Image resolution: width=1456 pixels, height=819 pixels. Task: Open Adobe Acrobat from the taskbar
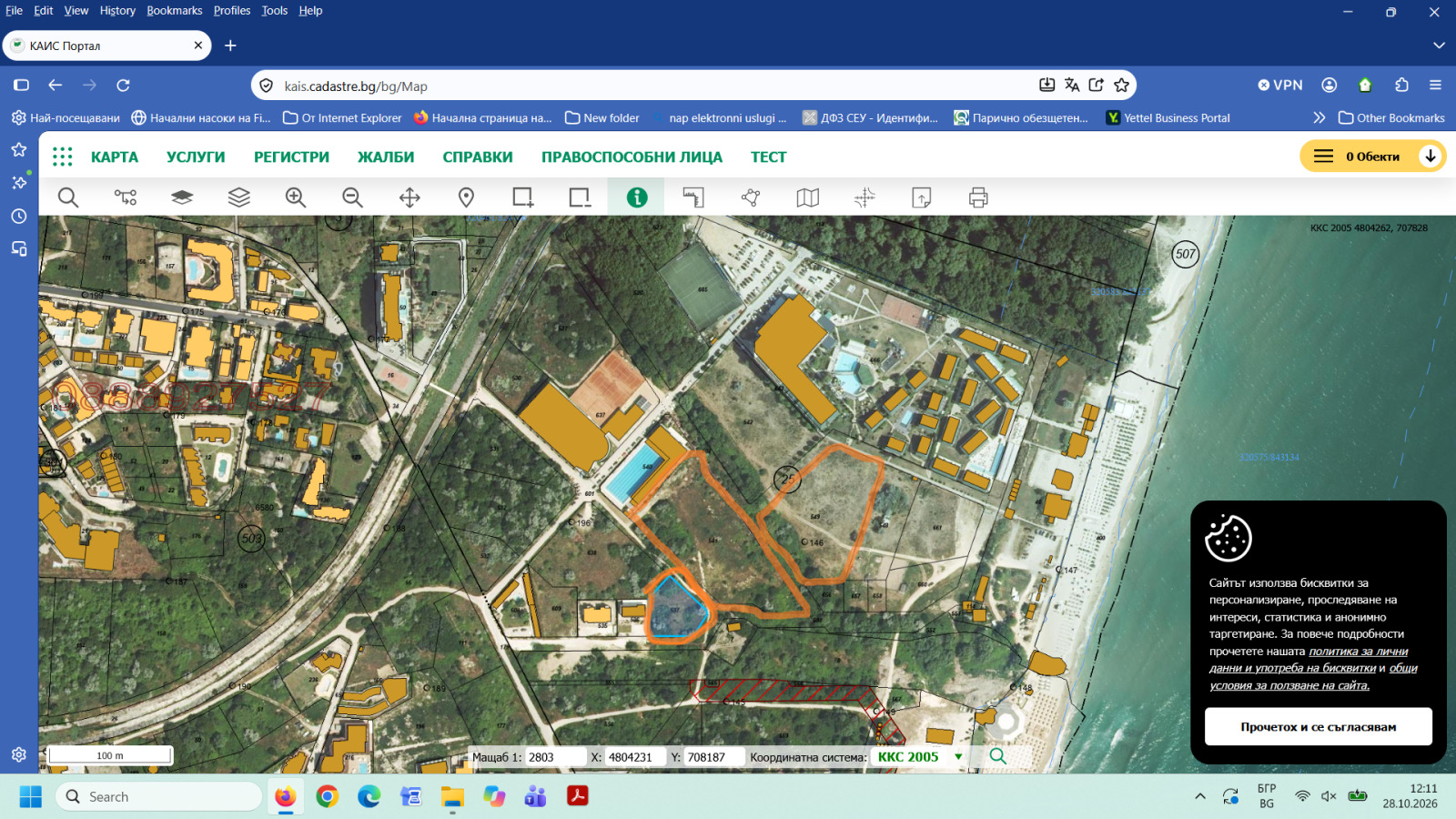click(577, 796)
